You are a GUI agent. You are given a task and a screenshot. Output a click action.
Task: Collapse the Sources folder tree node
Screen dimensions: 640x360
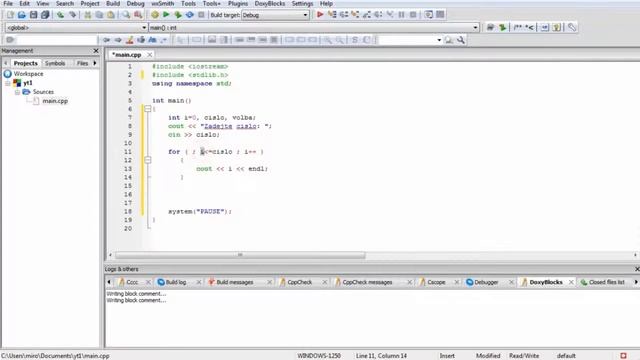(17, 92)
